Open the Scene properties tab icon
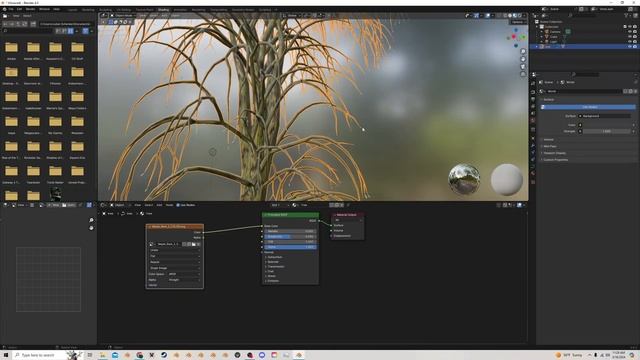 pyautogui.click(x=533, y=113)
